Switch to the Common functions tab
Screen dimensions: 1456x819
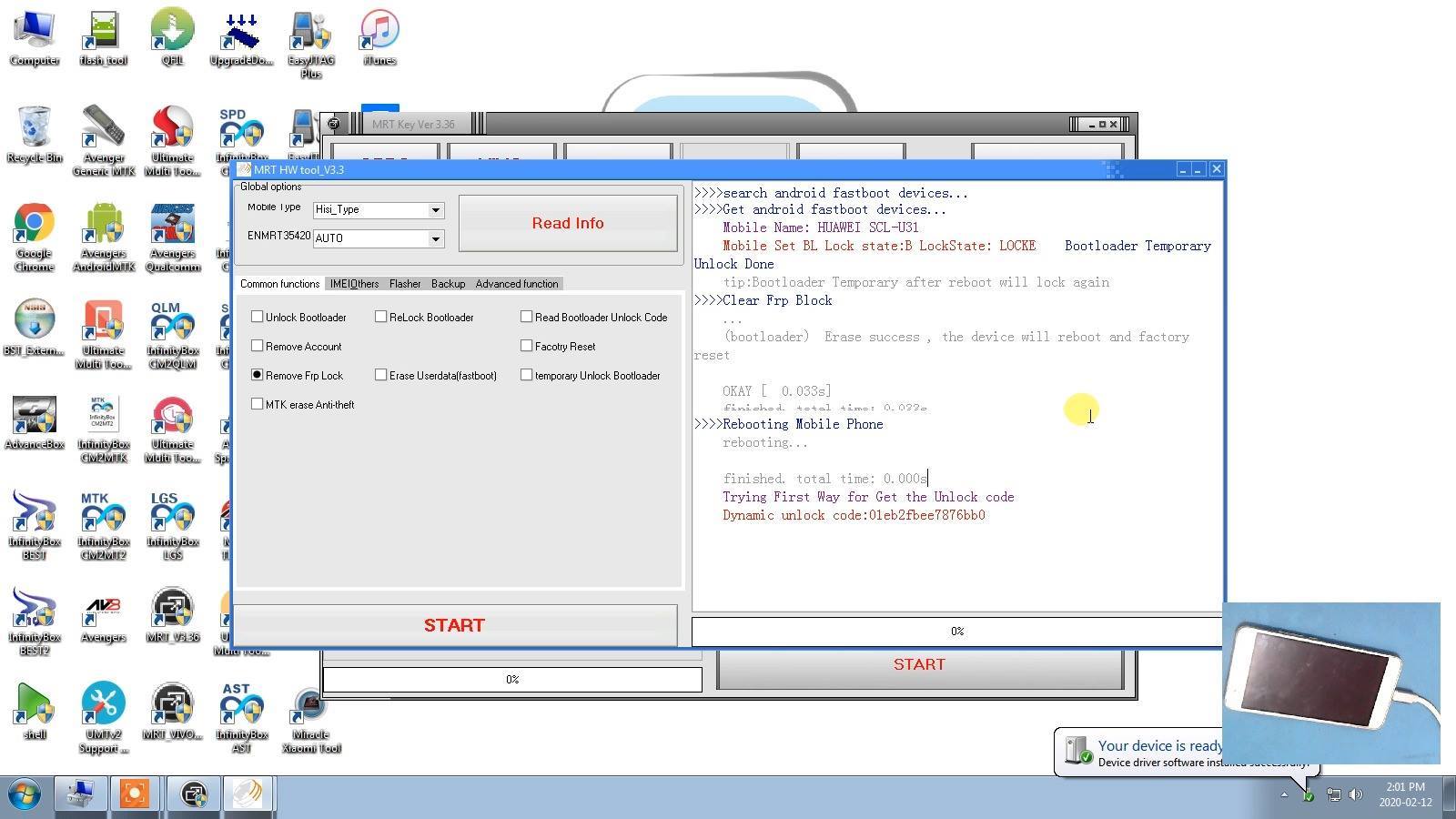279,284
